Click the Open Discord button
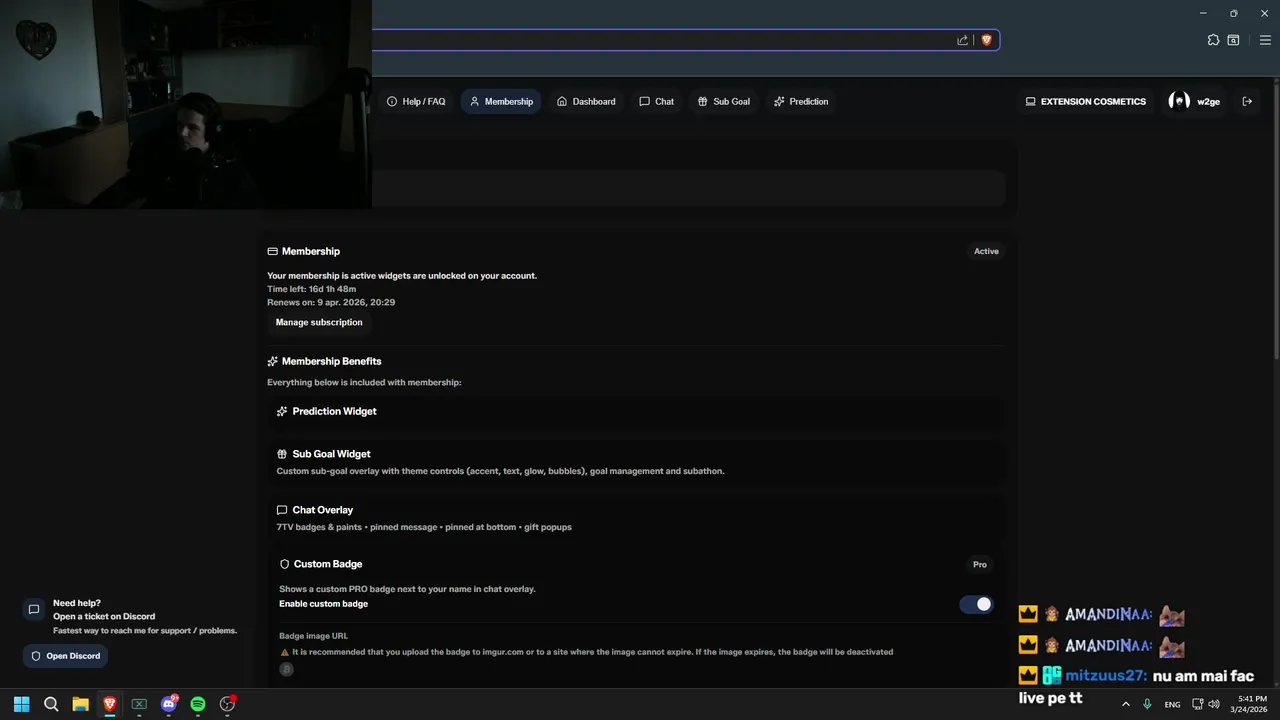 coord(65,656)
